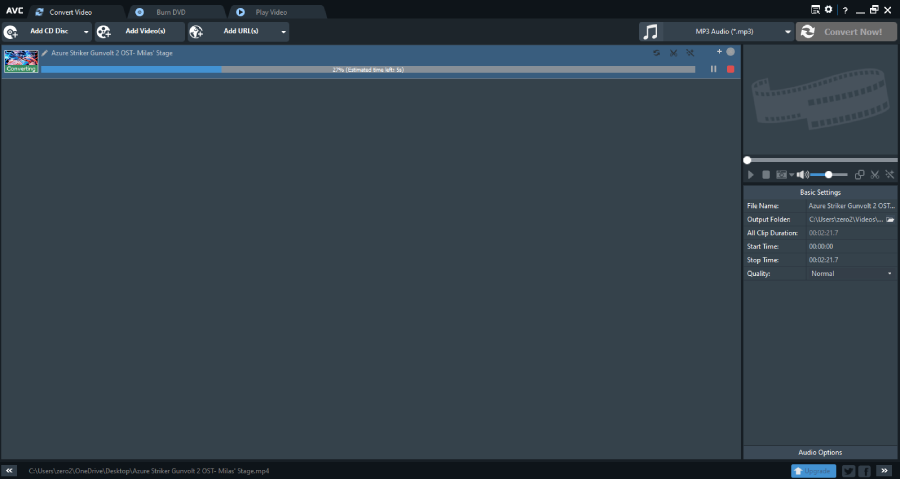
Task: Expand the Add CD Disc dropdown arrow
Action: pos(86,32)
